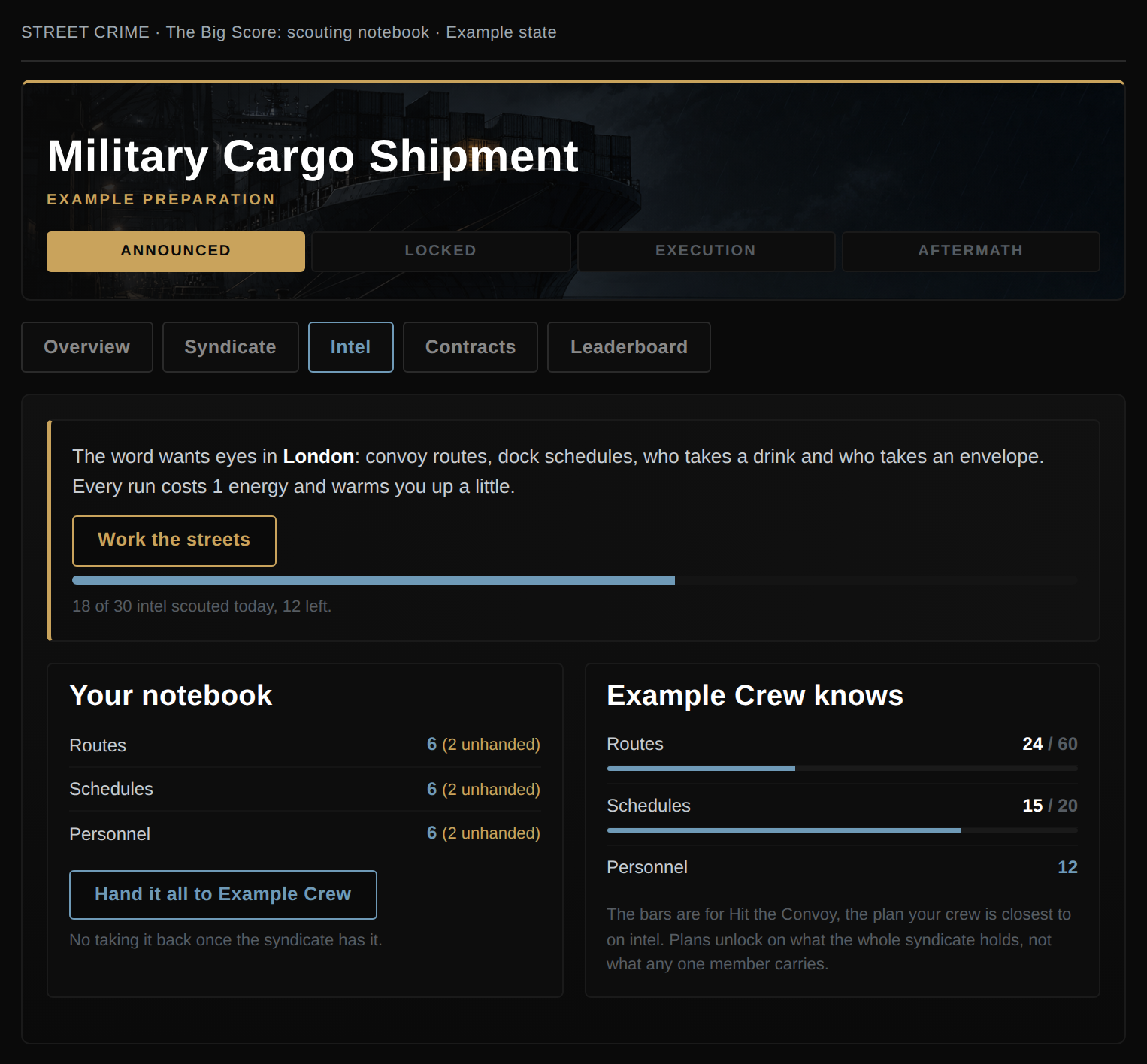Click the 'Your notebook' heading
This screenshot has height=1064, width=1147.
pos(171,696)
